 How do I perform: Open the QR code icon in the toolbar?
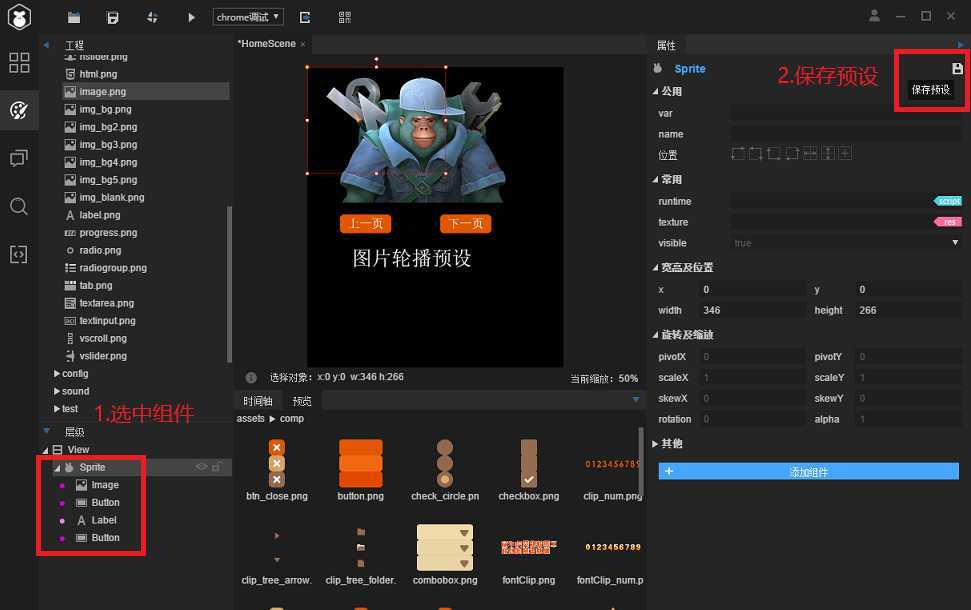point(345,17)
